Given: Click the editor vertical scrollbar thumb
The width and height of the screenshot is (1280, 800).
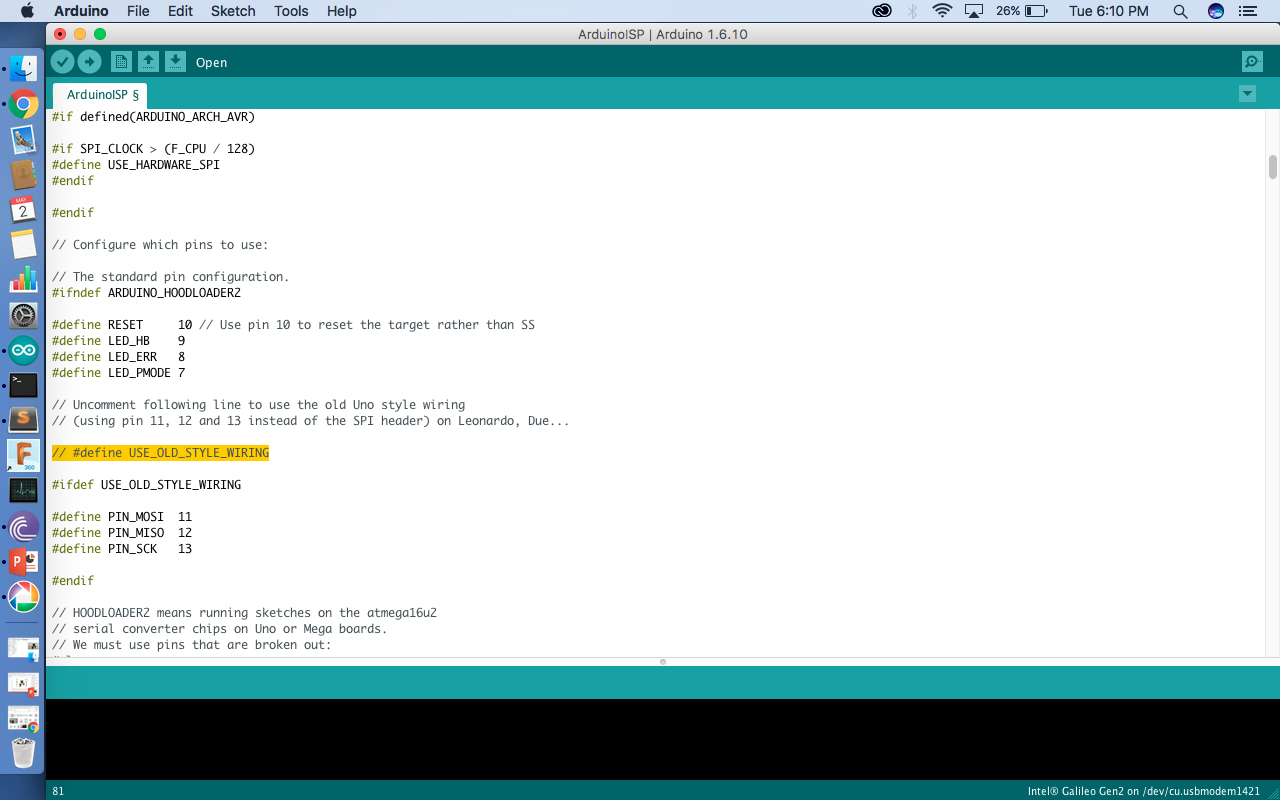Looking at the screenshot, I should coord(1272,167).
